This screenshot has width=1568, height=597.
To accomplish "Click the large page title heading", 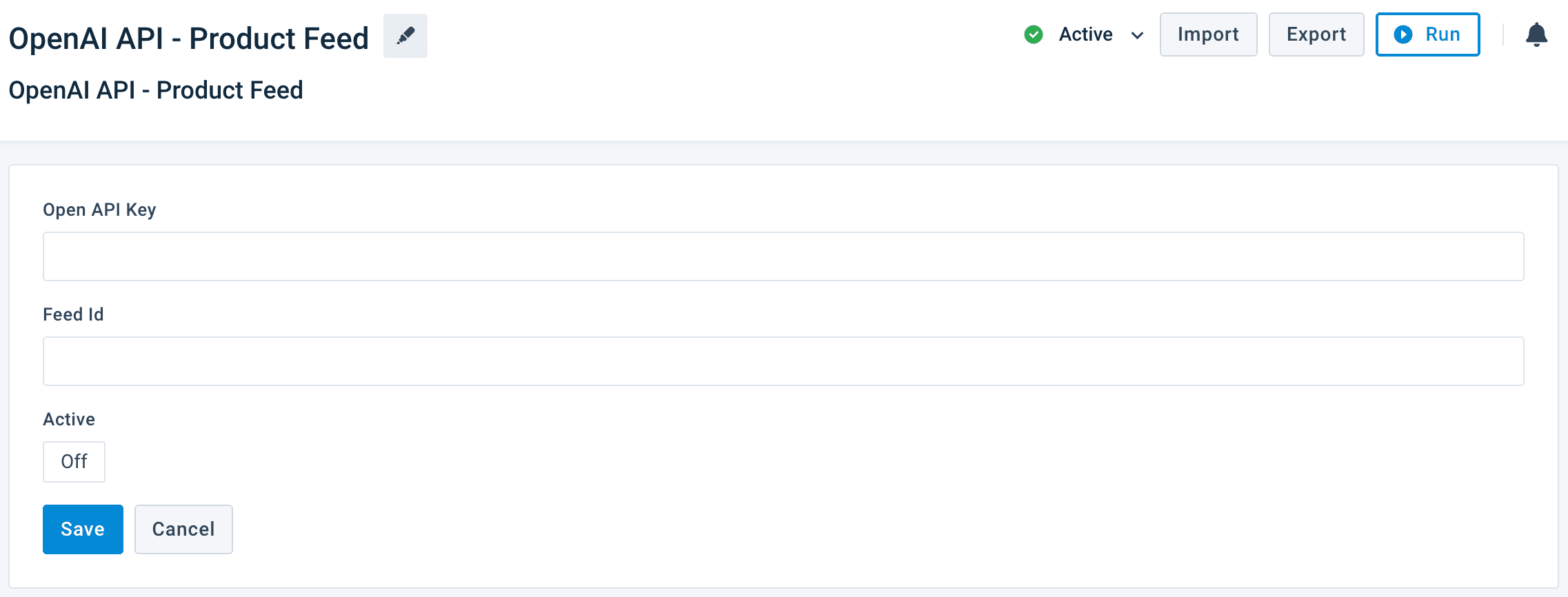I will 189,39.
